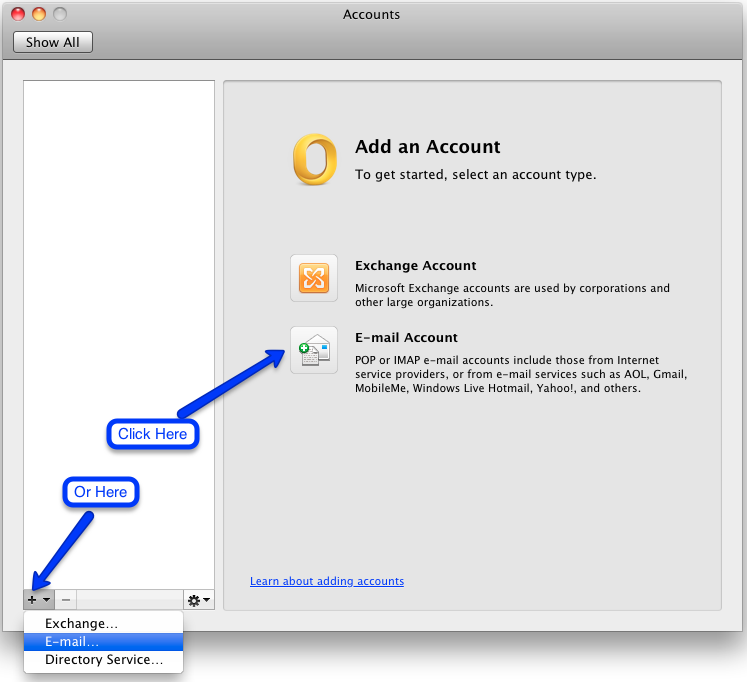Close the Accounts window with red button
This screenshot has width=747, height=682.
click(19, 14)
